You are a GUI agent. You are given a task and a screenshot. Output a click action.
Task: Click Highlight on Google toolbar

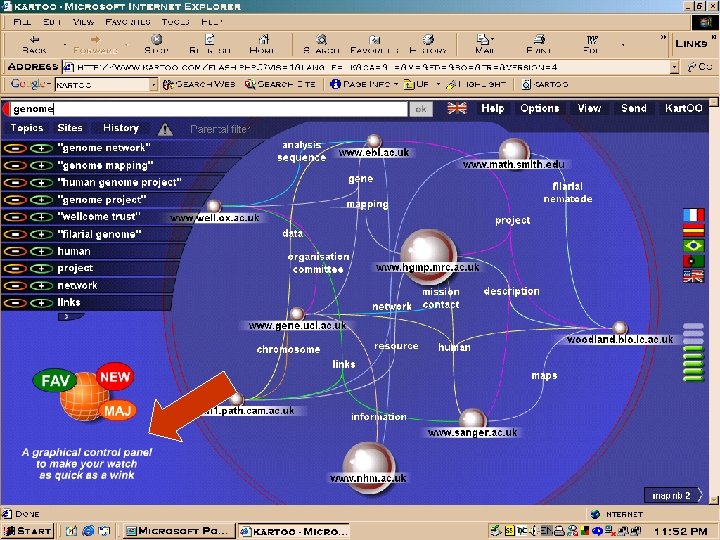tap(476, 84)
